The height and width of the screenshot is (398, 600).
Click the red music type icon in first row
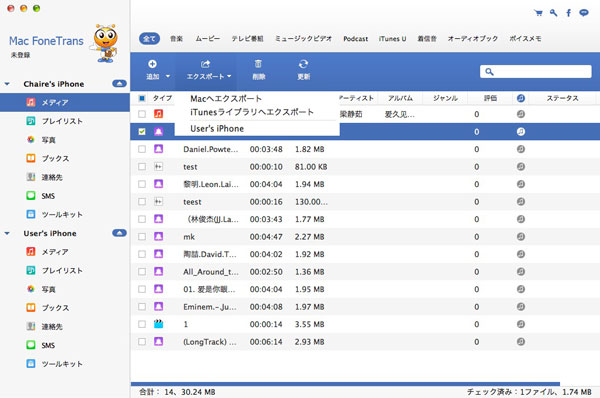pos(158,114)
